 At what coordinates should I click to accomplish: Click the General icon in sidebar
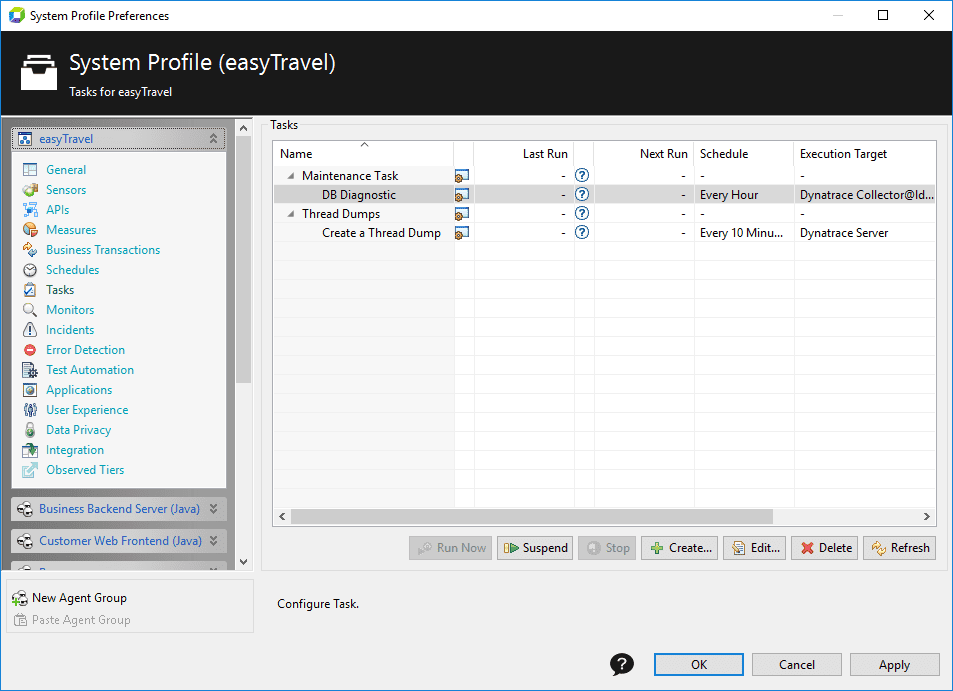[30, 170]
